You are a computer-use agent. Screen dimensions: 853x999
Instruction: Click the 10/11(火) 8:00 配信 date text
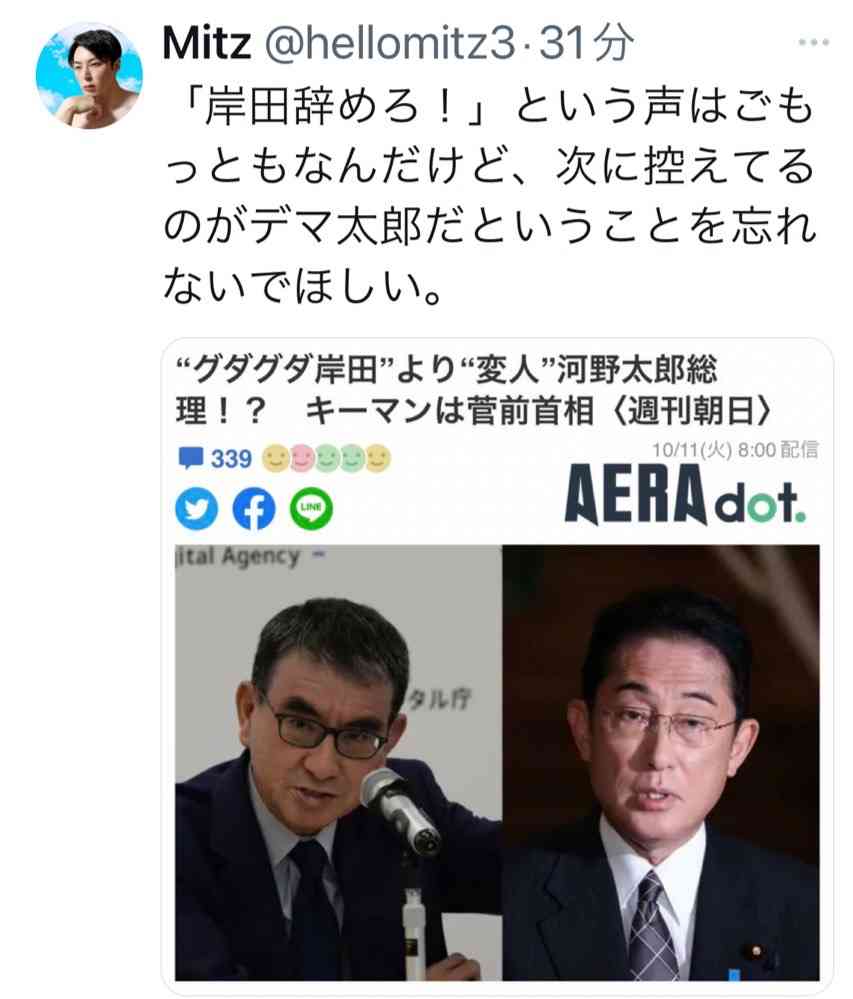click(x=735, y=450)
